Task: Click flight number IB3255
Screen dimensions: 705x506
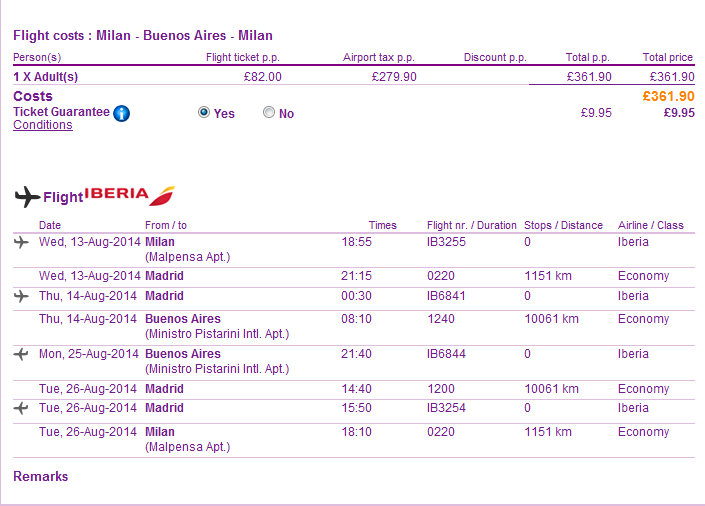Action: click(446, 242)
